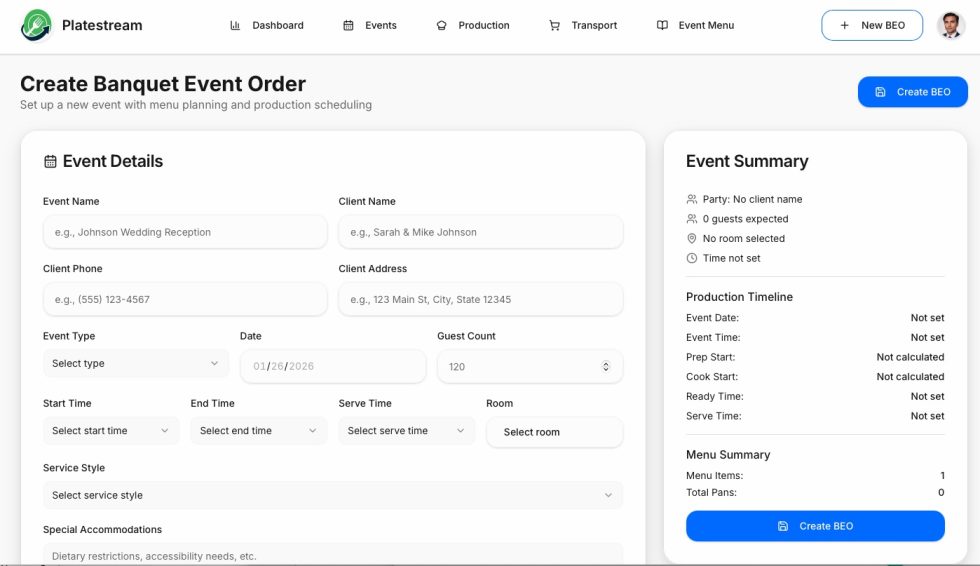
Task: Click the plus icon in New BEO
Action: coord(844,26)
